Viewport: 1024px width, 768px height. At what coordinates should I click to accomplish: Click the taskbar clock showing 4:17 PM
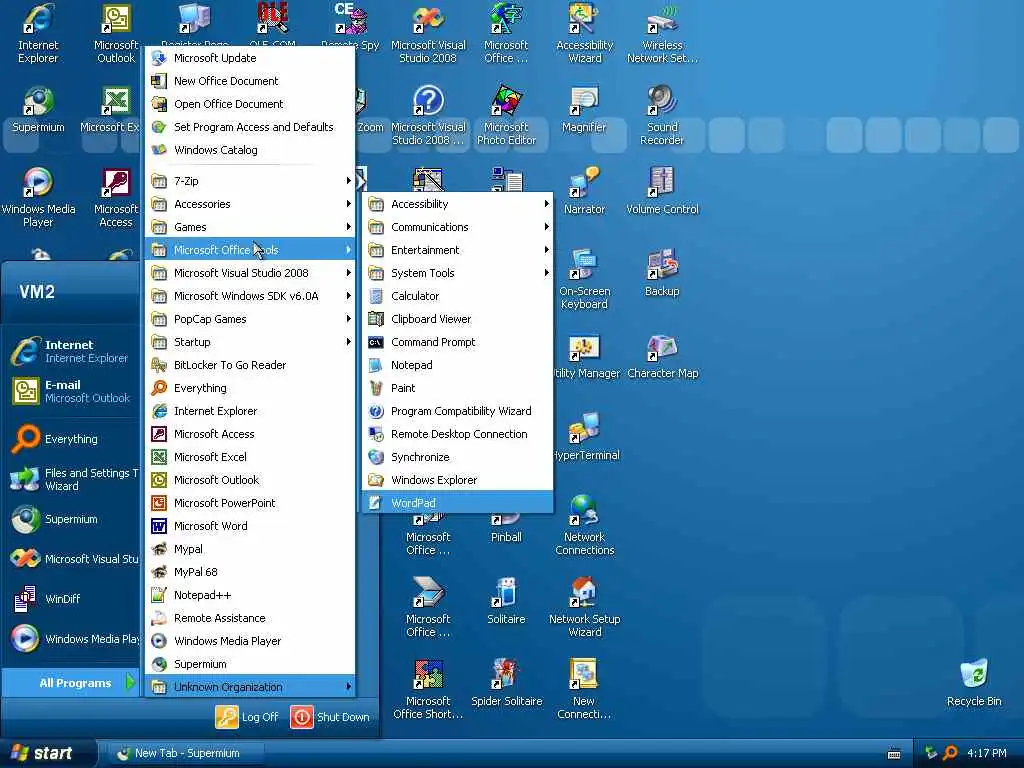986,753
